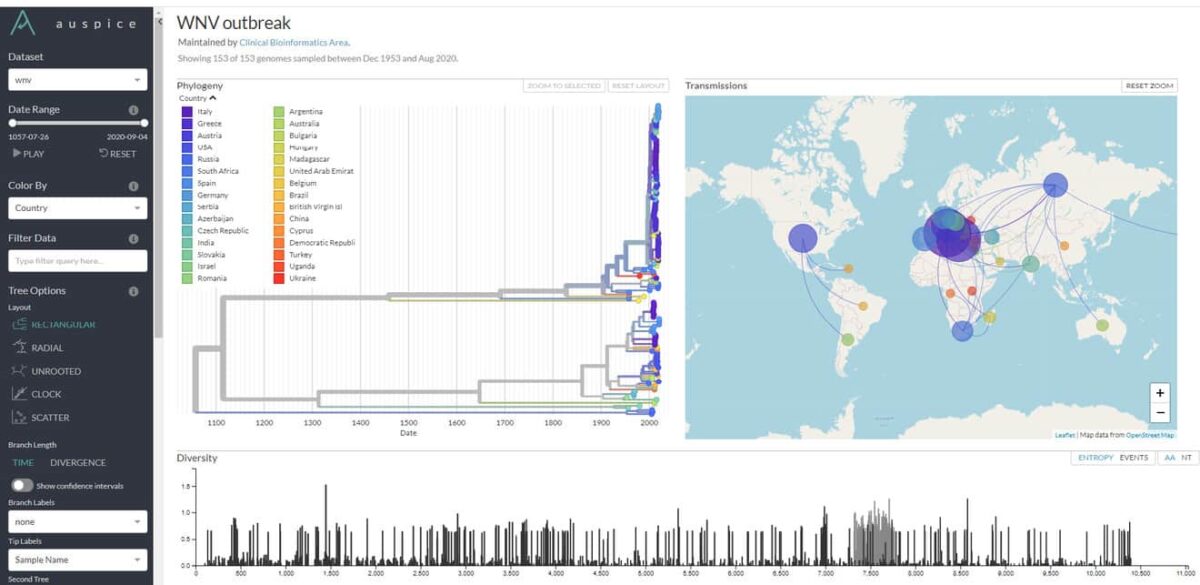Zoom in on the transmissions map
The height and width of the screenshot is (585, 1200).
click(x=1159, y=394)
